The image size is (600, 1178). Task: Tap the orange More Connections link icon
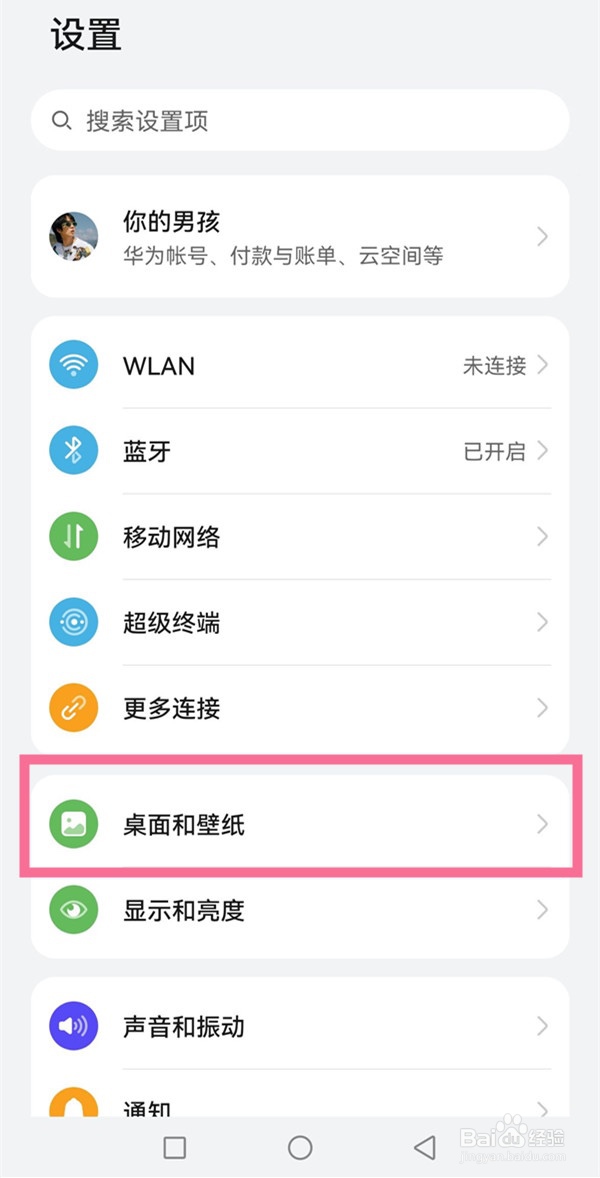click(x=74, y=708)
